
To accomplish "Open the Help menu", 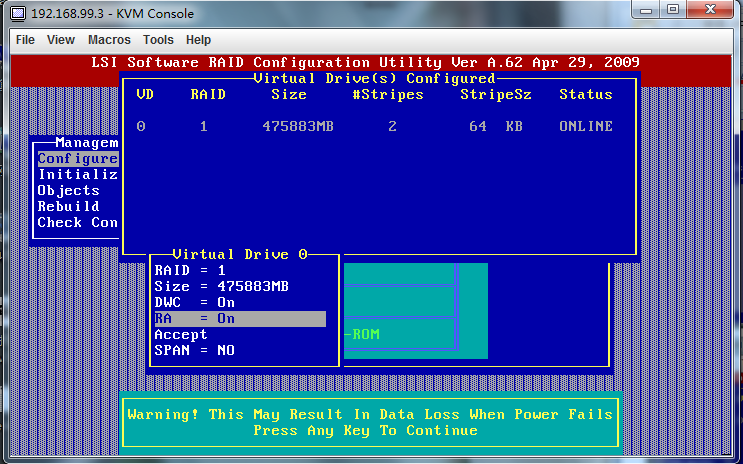I will (198, 40).
